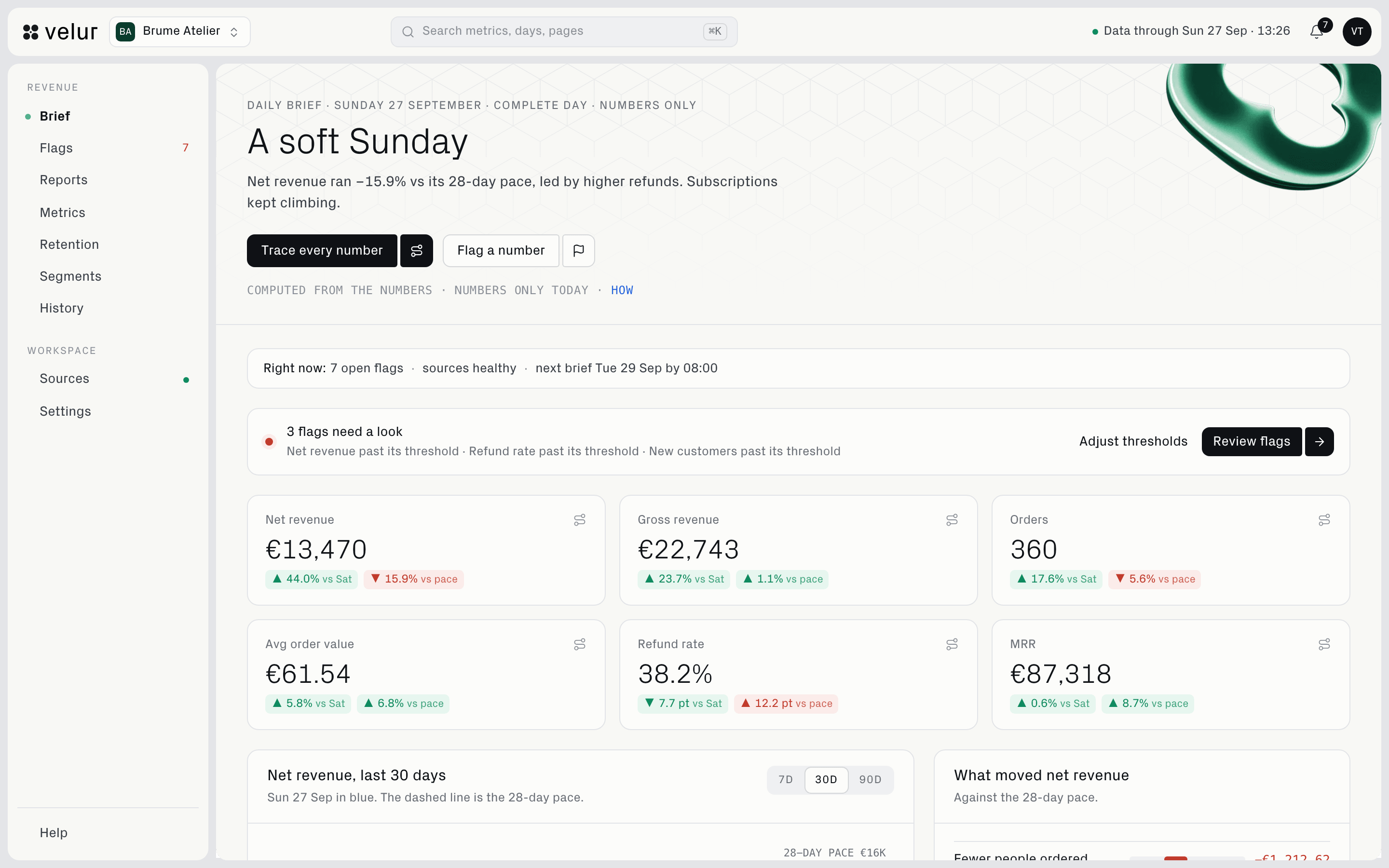Open the VT user avatar menu
Viewport: 1389px width, 868px height.
click(x=1357, y=31)
